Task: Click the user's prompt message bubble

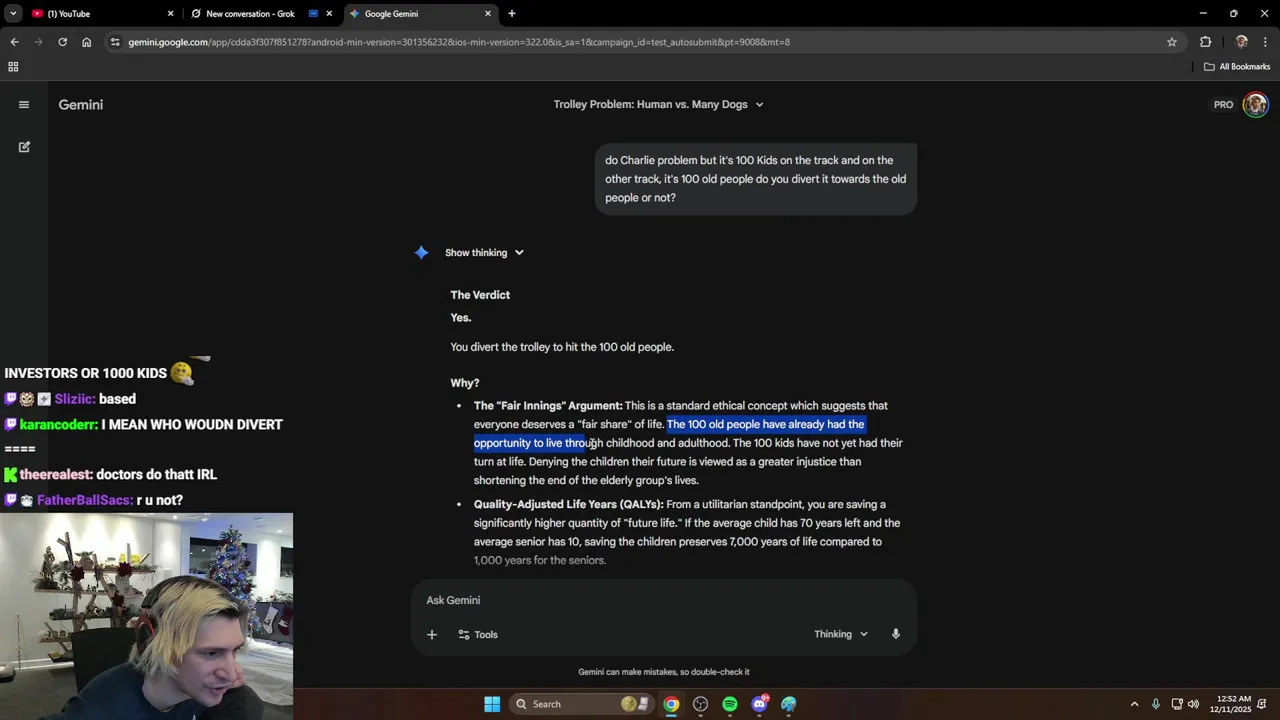Action: coord(756,179)
